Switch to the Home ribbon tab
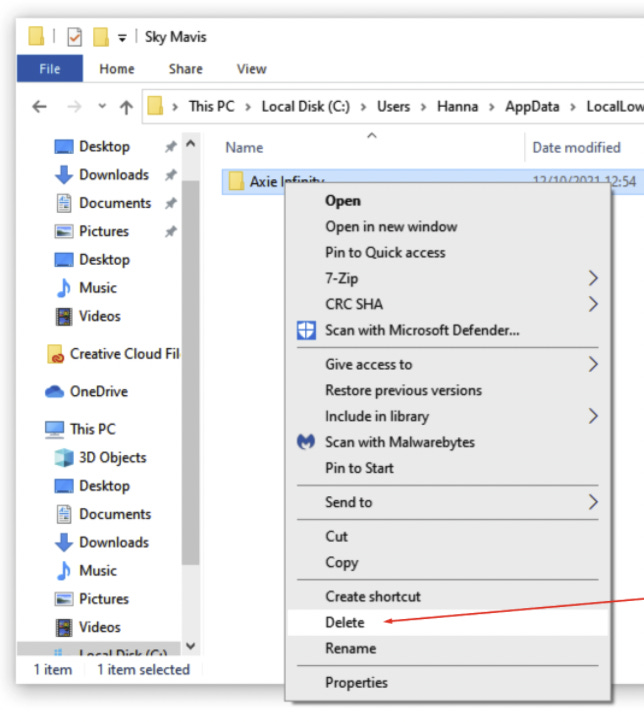The width and height of the screenshot is (644, 726). tap(117, 69)
